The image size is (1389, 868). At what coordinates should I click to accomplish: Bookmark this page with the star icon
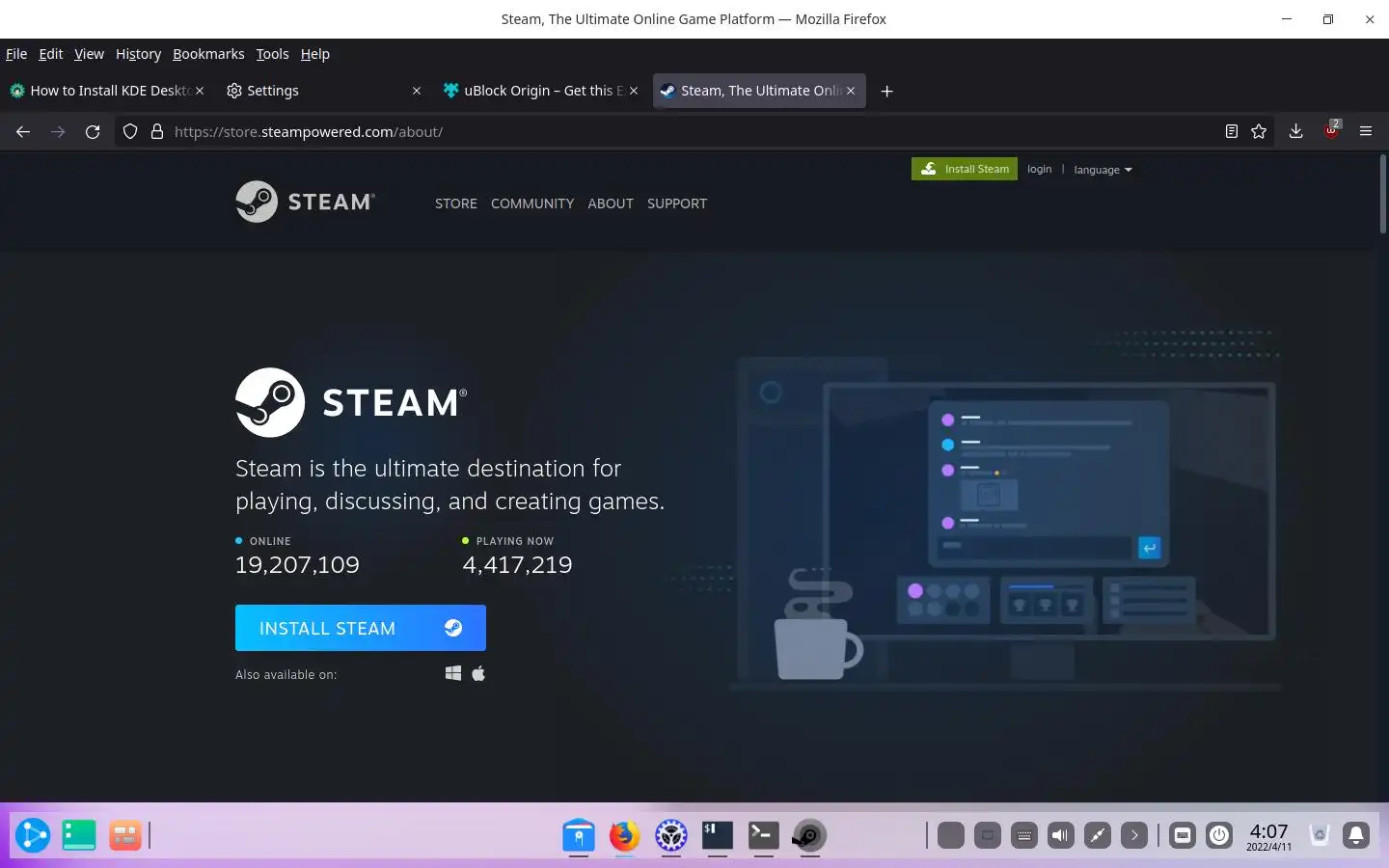pos(1259,132)
